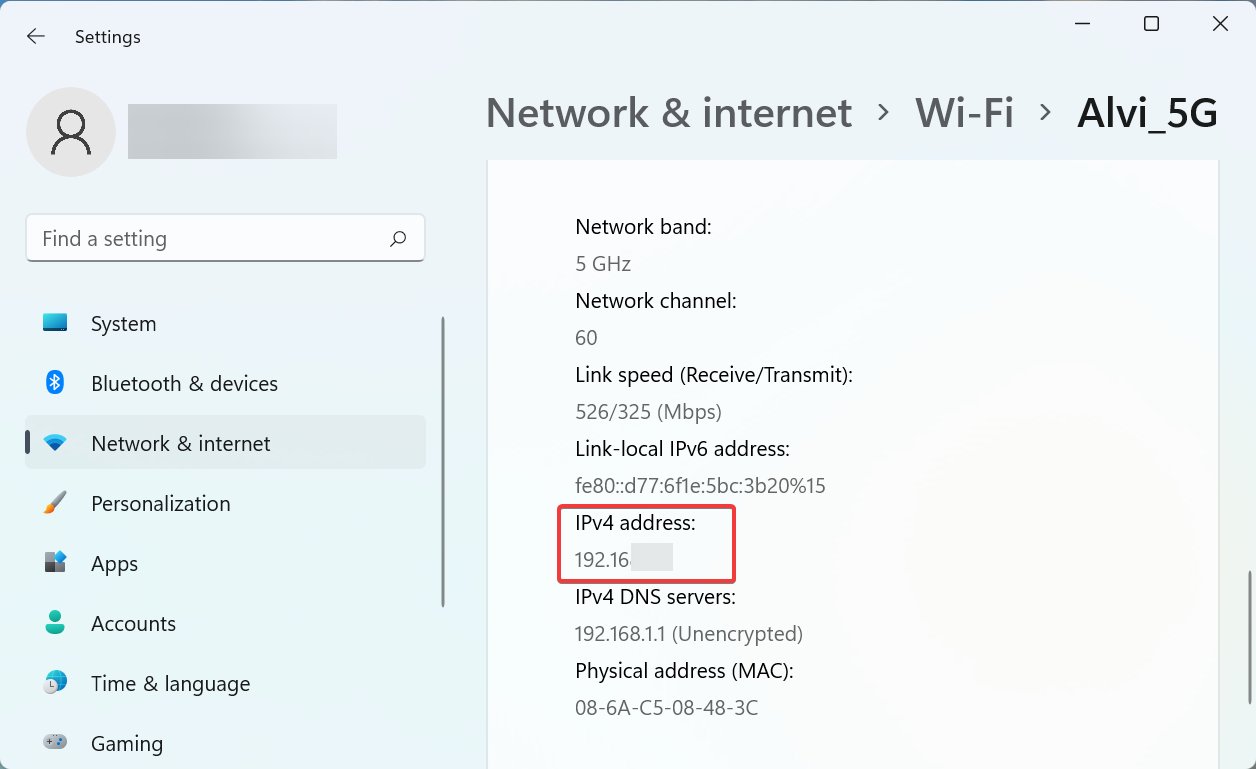Click the back arrow in Settings
Image resolution: width=1256 pixels, height=769 pixels.
tap(36, 37)
